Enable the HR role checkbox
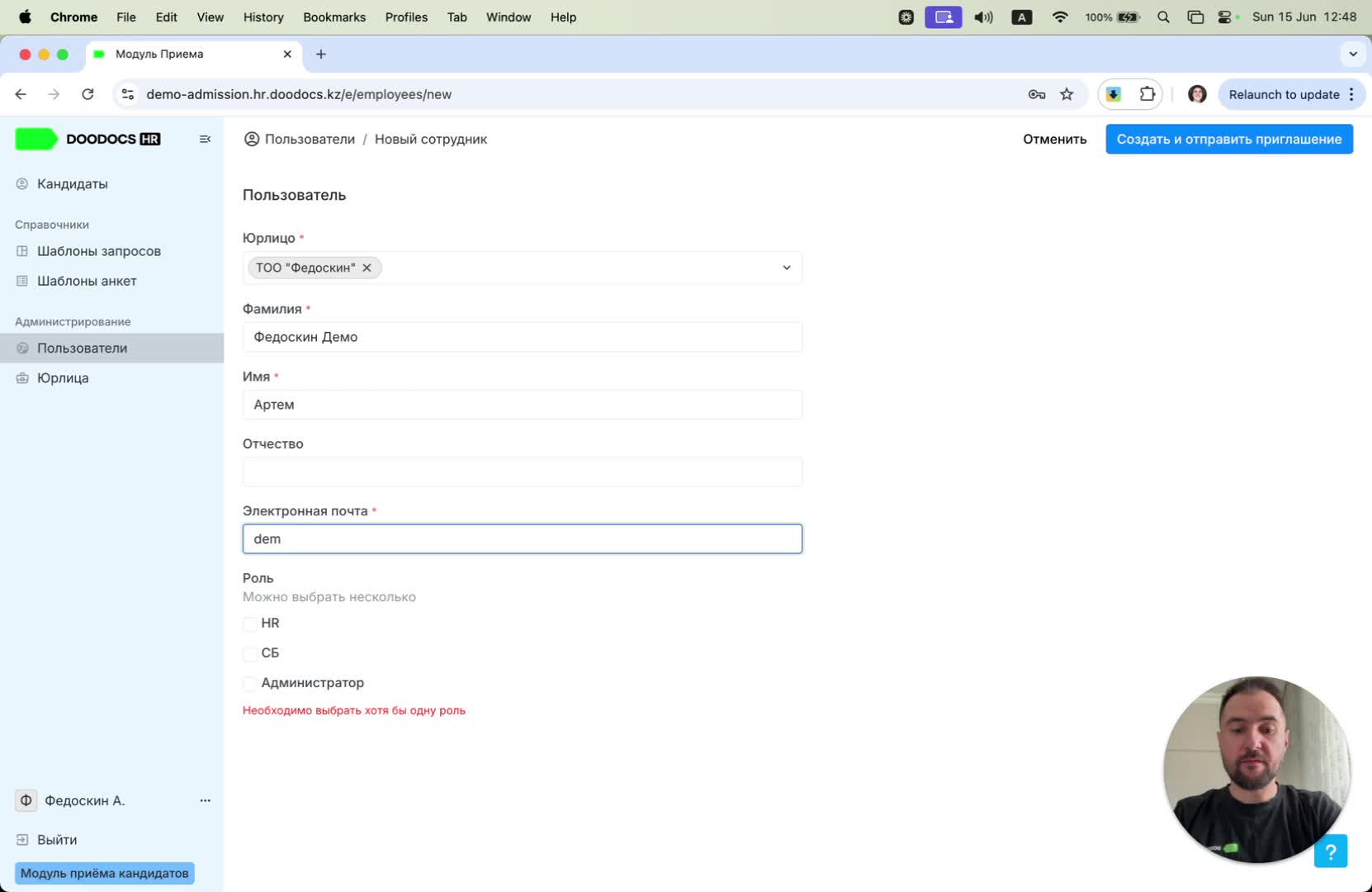Screen dimensions: 1372x892 pos(249,624)
